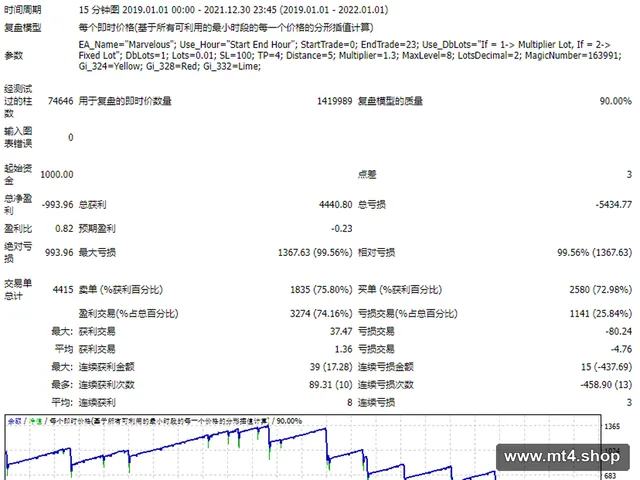The height and width of the screenshot is (480, 640).
Task: Click the '点差' spread label
Action: click(x=367, y=174)
